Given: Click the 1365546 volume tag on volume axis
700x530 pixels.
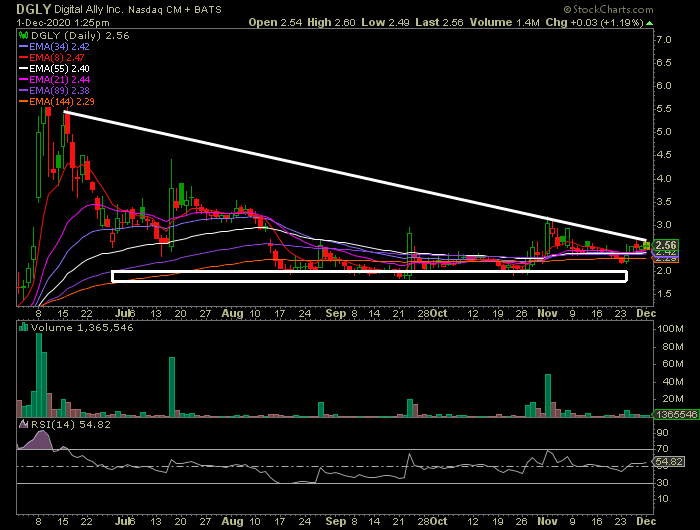Looking at the screenshot, I should (676, 415).
